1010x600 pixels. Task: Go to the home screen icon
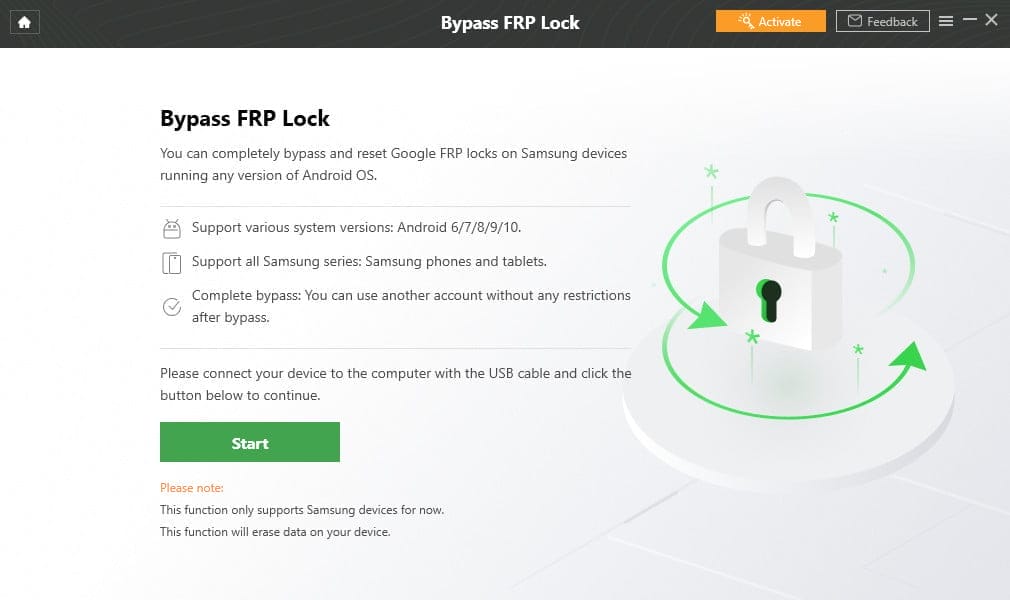click(x=24, y=22)
